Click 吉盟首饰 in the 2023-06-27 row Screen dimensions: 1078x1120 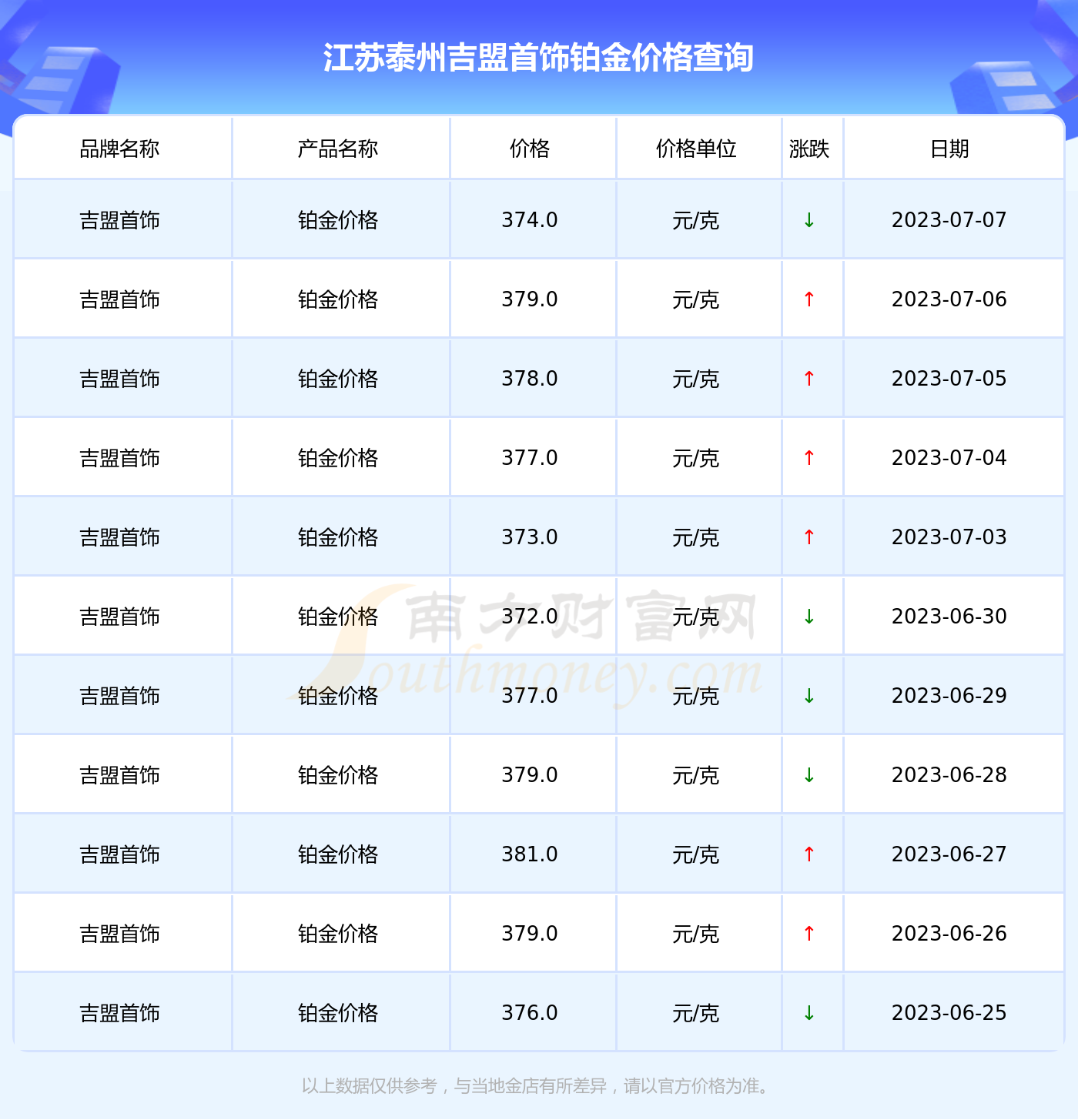click(x=119, y=854)
